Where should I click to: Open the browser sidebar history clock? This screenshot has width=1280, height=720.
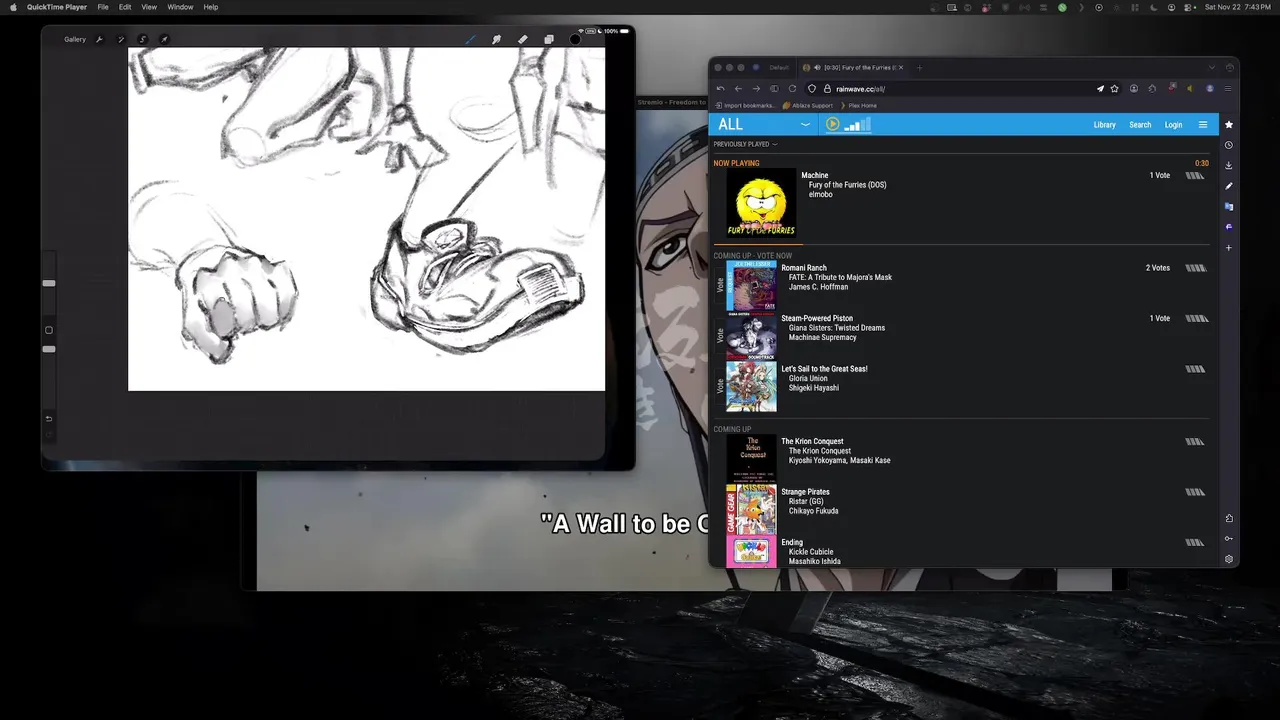(x=1229, y=145)
